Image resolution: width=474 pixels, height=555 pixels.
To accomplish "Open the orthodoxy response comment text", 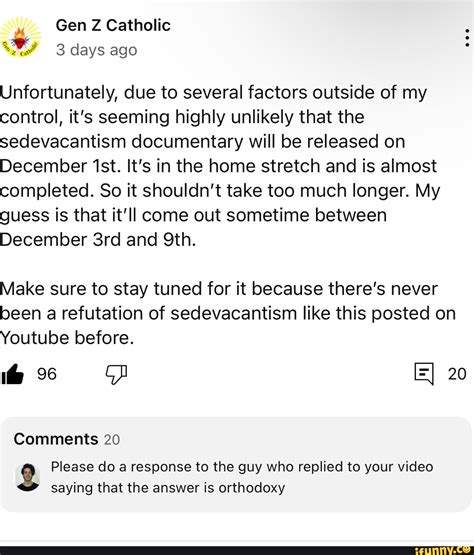I will pyautogui.click(x=242, y=477).
